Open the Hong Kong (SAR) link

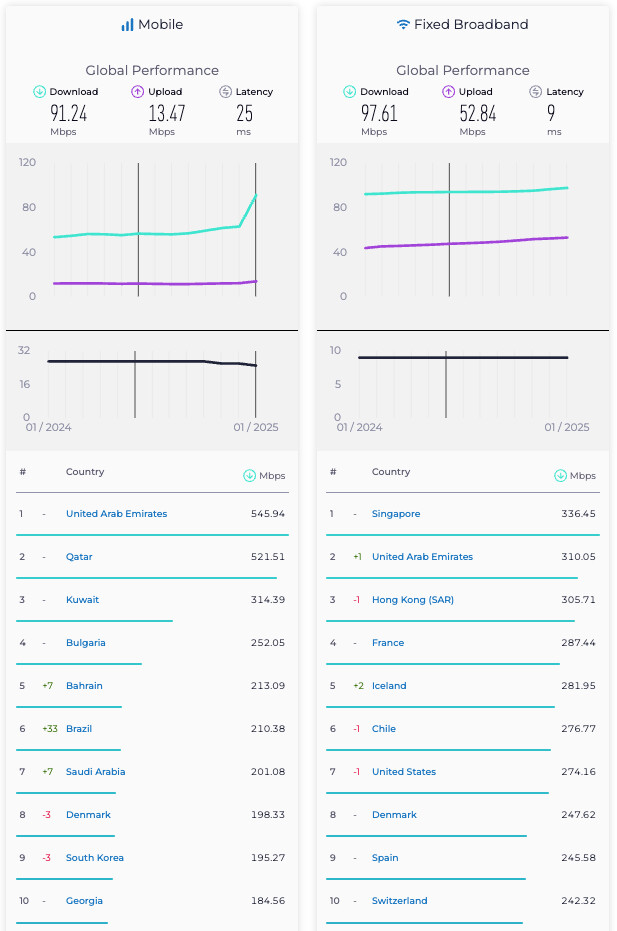click(413, 600)
